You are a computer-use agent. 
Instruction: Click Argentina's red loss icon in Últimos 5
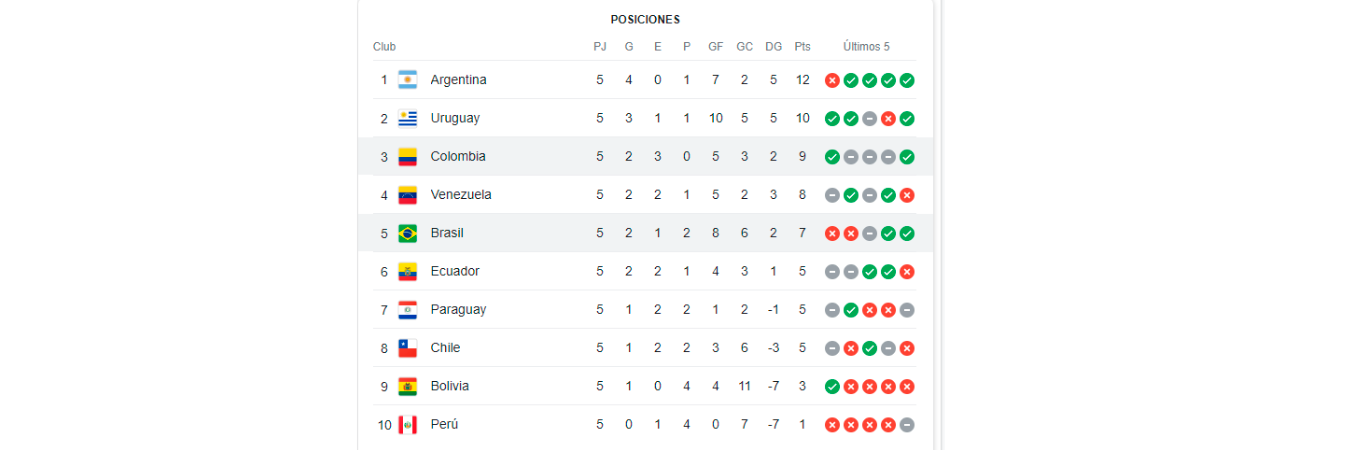click(832, 80)
